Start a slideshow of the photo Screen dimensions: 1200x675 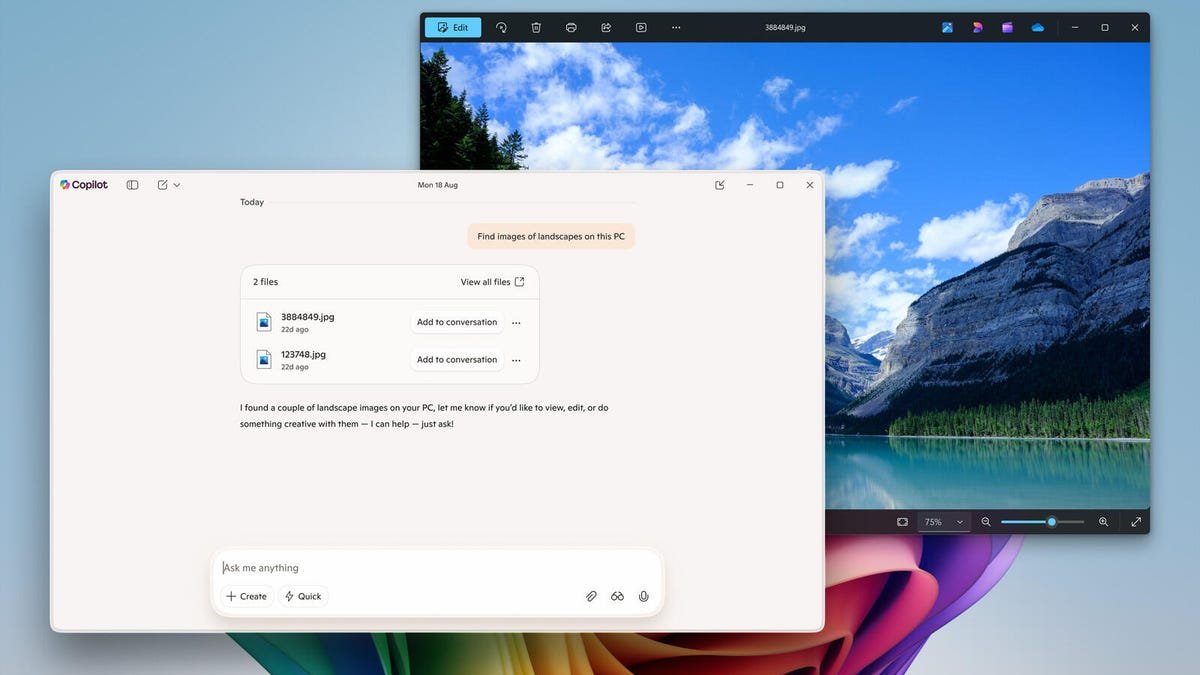pyautogui.click(x=641, y=27)
